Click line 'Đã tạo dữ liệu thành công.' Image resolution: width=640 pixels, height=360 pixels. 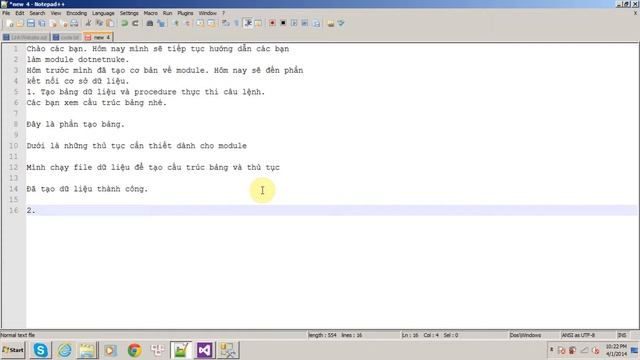[x=87, y=189]
